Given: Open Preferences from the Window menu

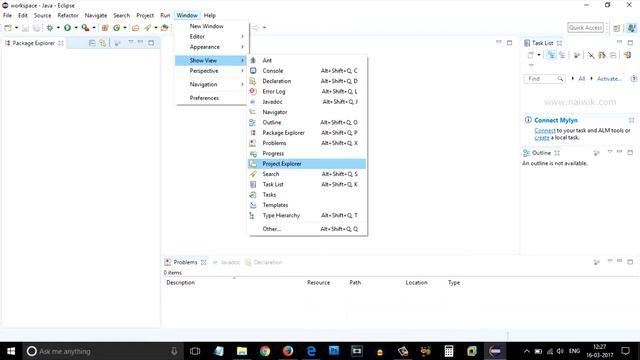Looking at the screenshot, I should pyautogui.click(x=211, y=98).
